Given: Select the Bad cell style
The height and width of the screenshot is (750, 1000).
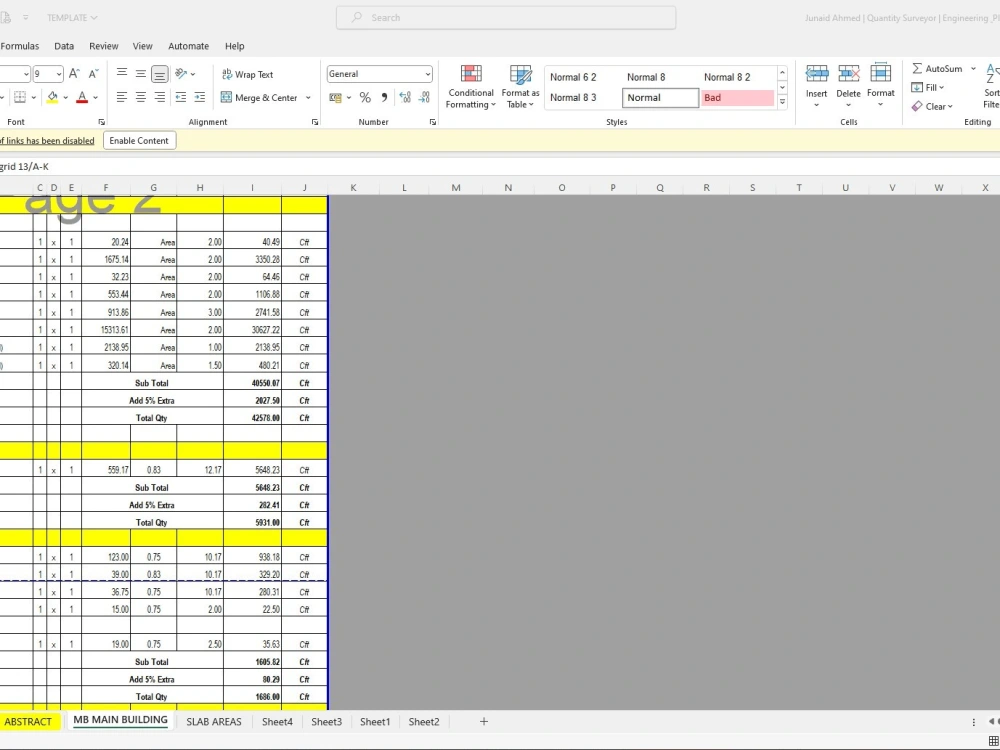Looking at the screenshot, I should pos(738,97).
